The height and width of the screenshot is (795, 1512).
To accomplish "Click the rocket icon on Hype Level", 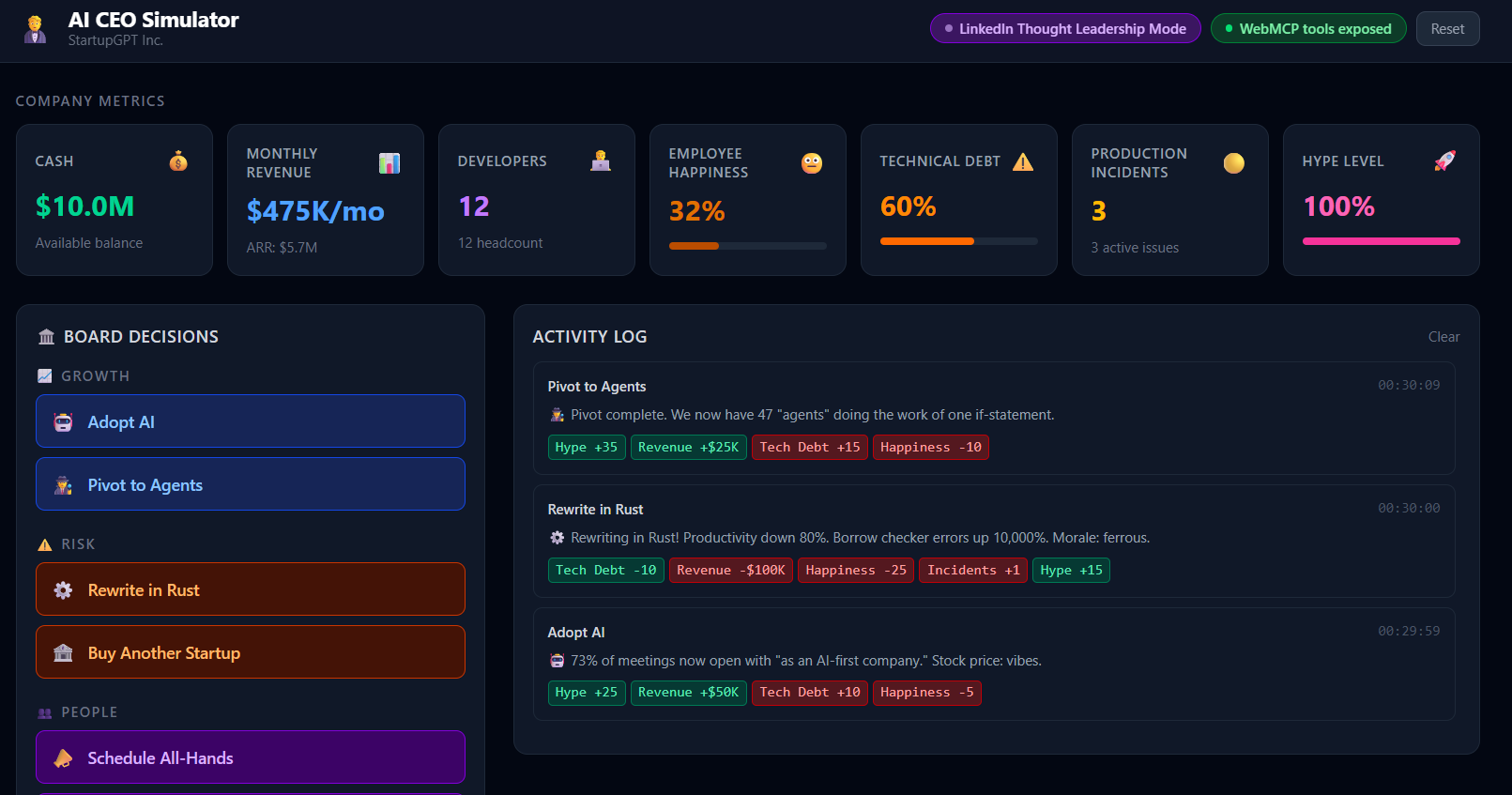I will pos(1445,161).
